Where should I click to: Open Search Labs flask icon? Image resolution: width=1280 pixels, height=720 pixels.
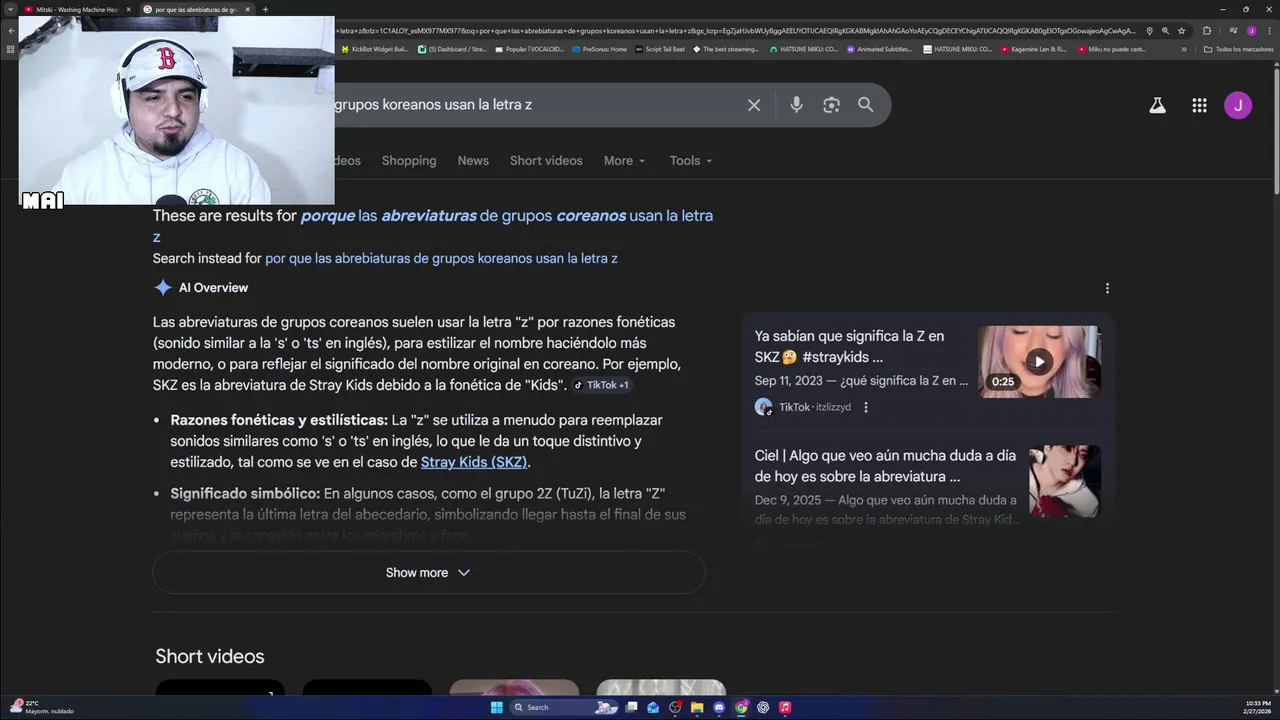1157,105
